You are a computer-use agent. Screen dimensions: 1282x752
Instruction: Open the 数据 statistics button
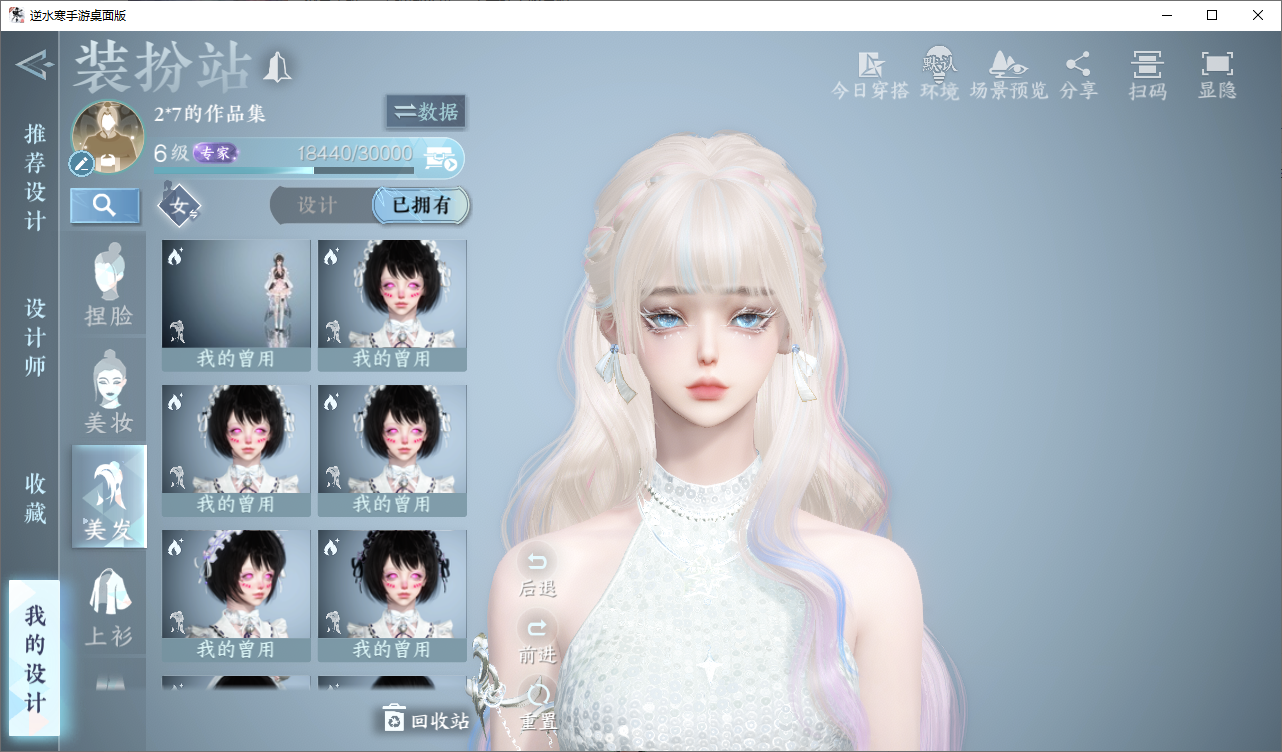(426, 112)
